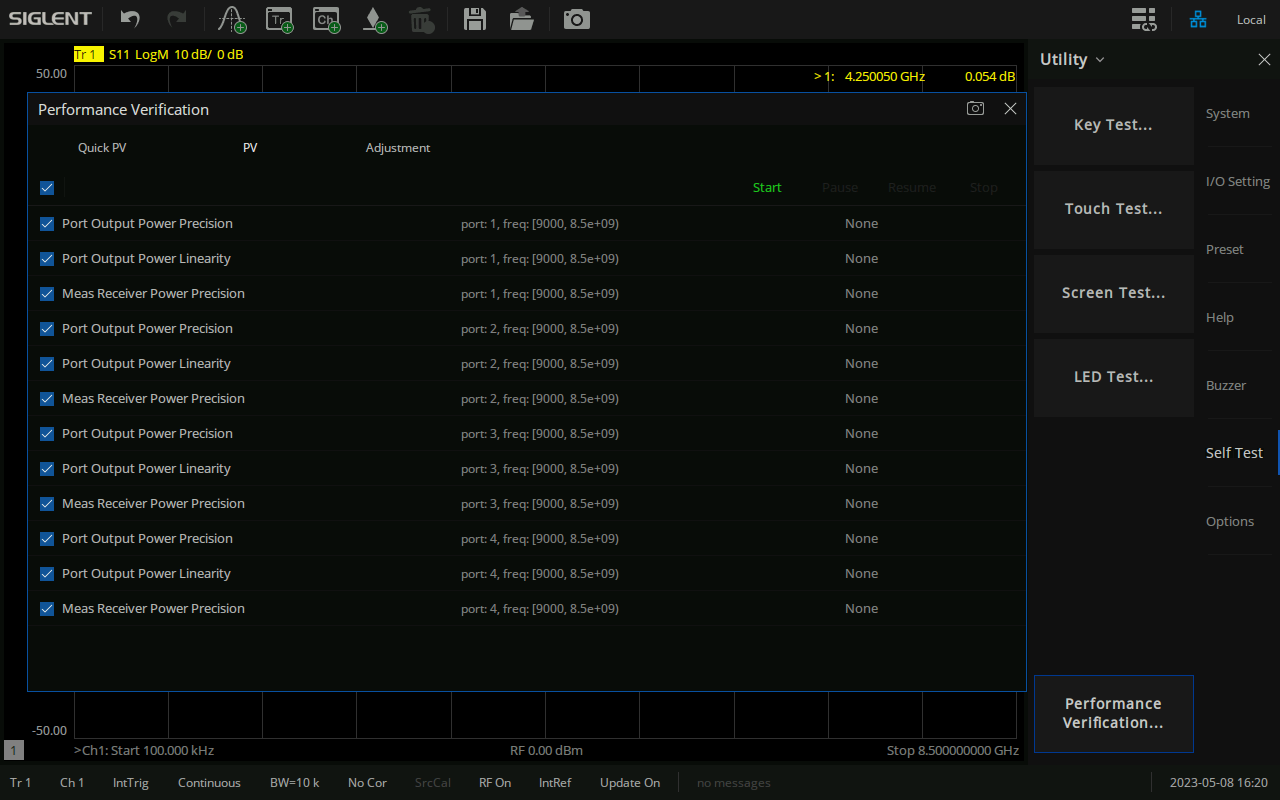This screenshot has height=800, width=1280.
Task: Expand the Utility menu dropdown
Action: 1072,60
